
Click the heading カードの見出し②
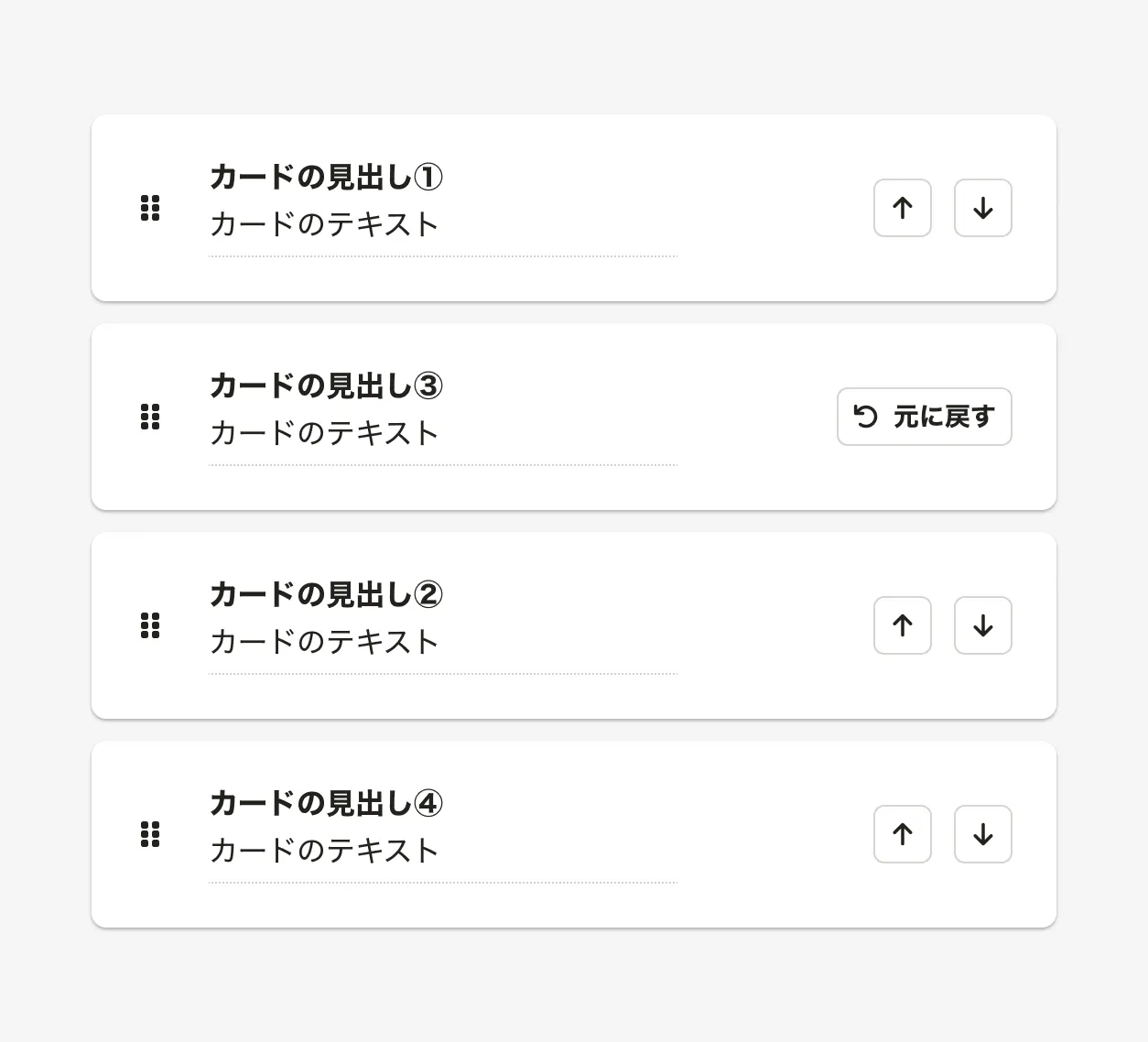pos(326,594)
